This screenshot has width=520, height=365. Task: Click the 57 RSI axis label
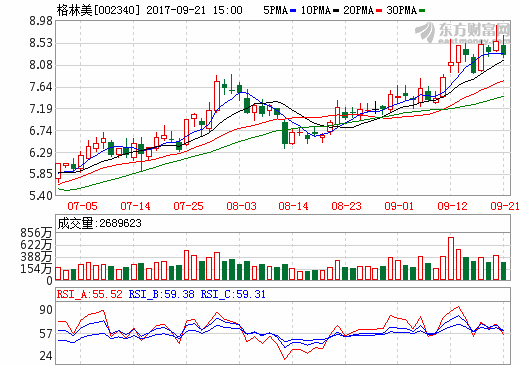coord(46,333)
